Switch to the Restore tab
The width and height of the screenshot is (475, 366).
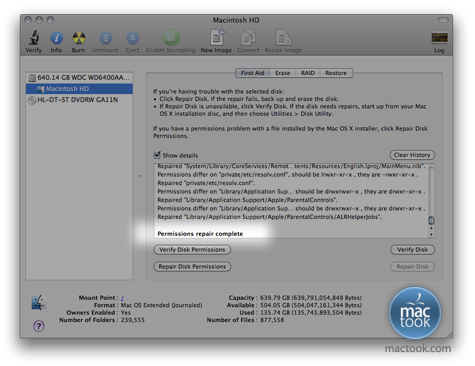point(336,73)
